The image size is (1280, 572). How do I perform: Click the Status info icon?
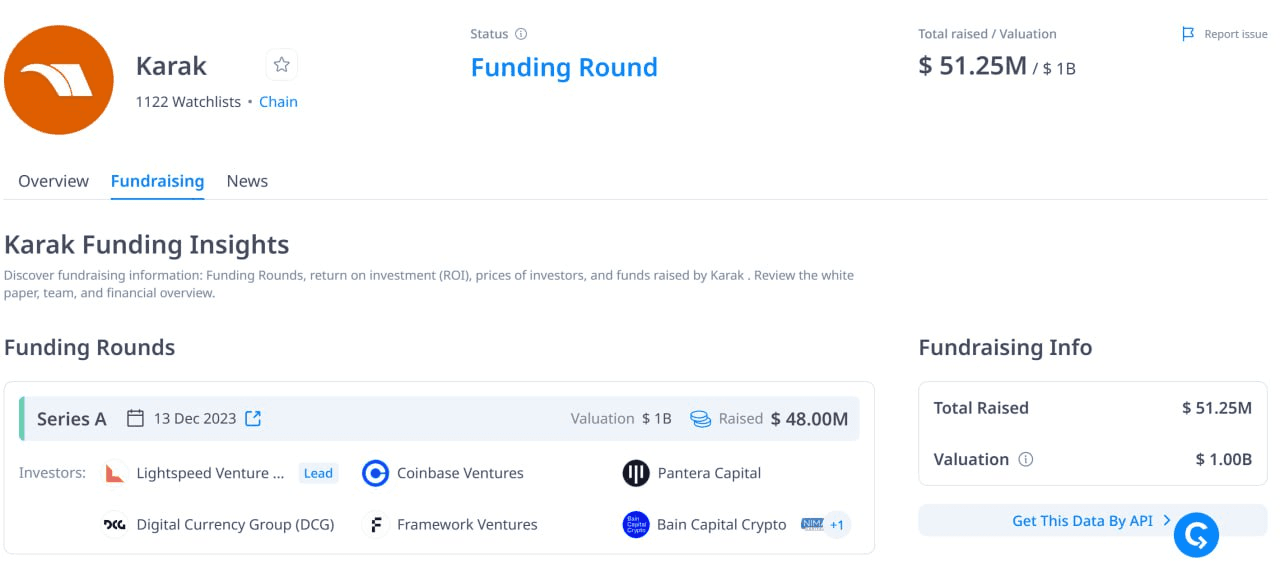tap(521, 34)
